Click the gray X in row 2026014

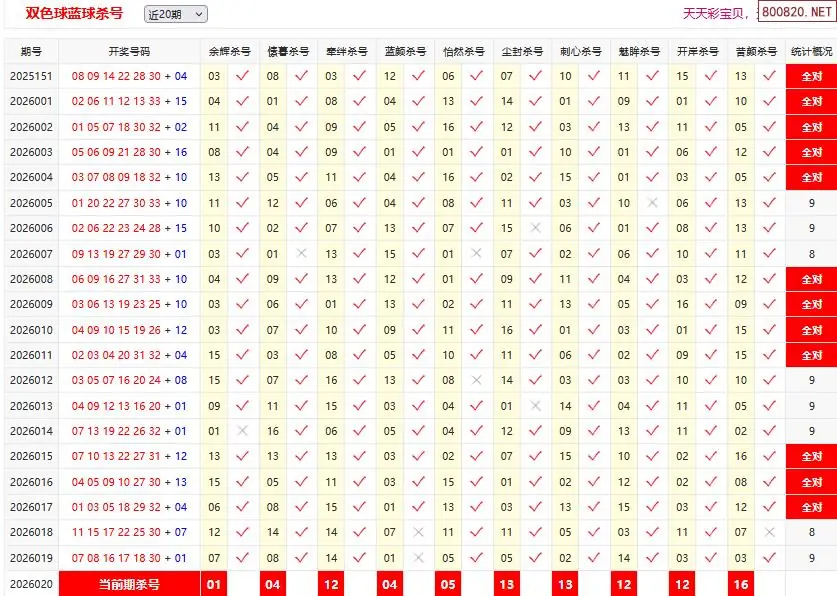point(242,431)
